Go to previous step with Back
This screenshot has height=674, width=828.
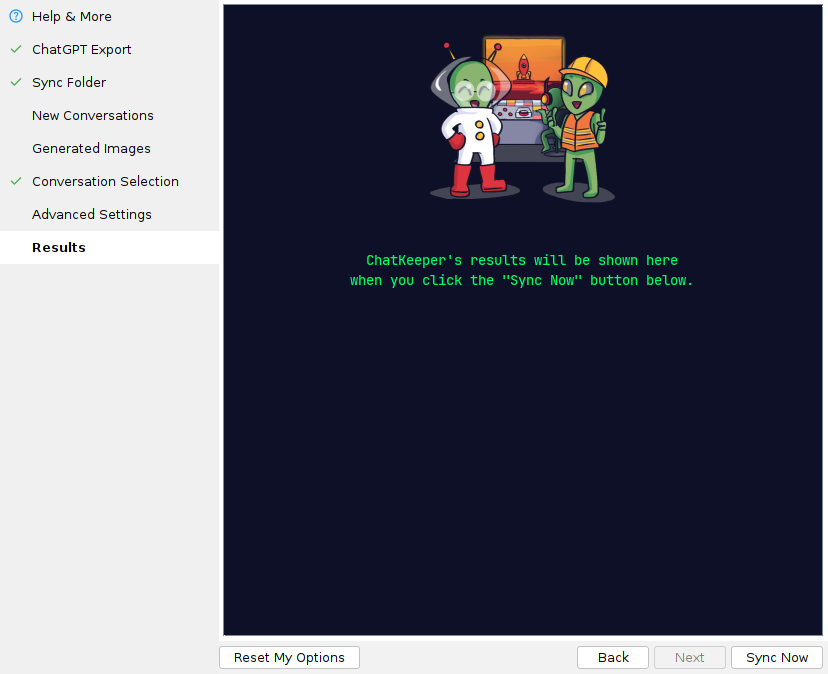pyautogui.click(x=613, y=657)
